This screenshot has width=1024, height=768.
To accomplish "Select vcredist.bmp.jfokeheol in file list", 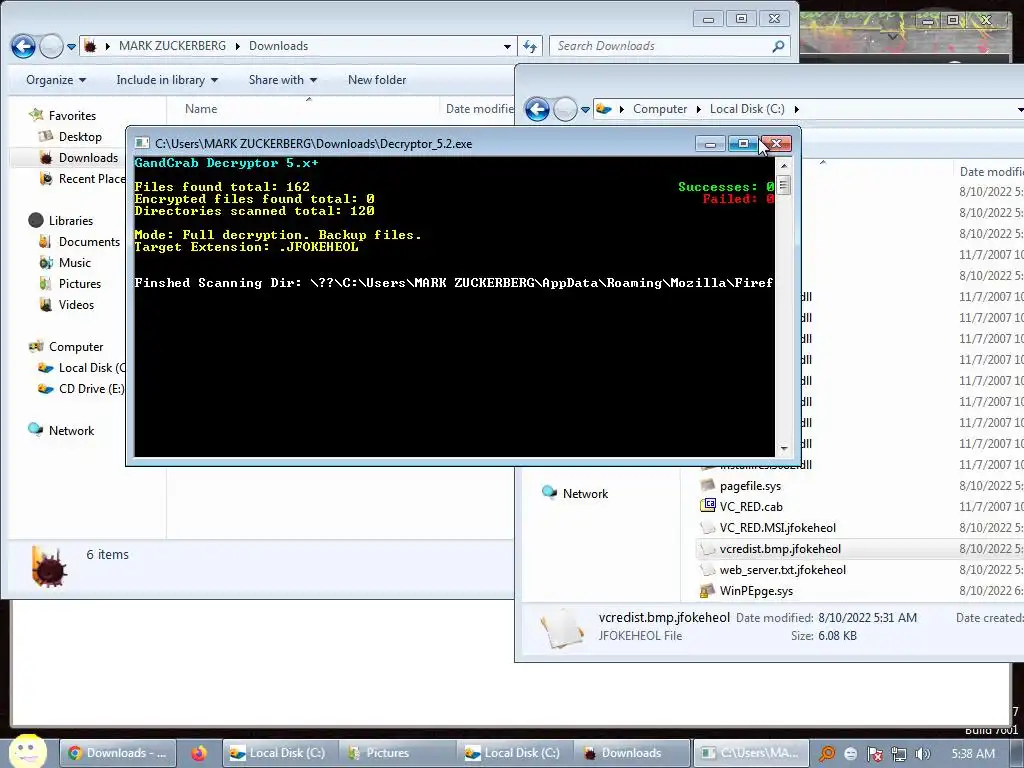I will 780,549.
